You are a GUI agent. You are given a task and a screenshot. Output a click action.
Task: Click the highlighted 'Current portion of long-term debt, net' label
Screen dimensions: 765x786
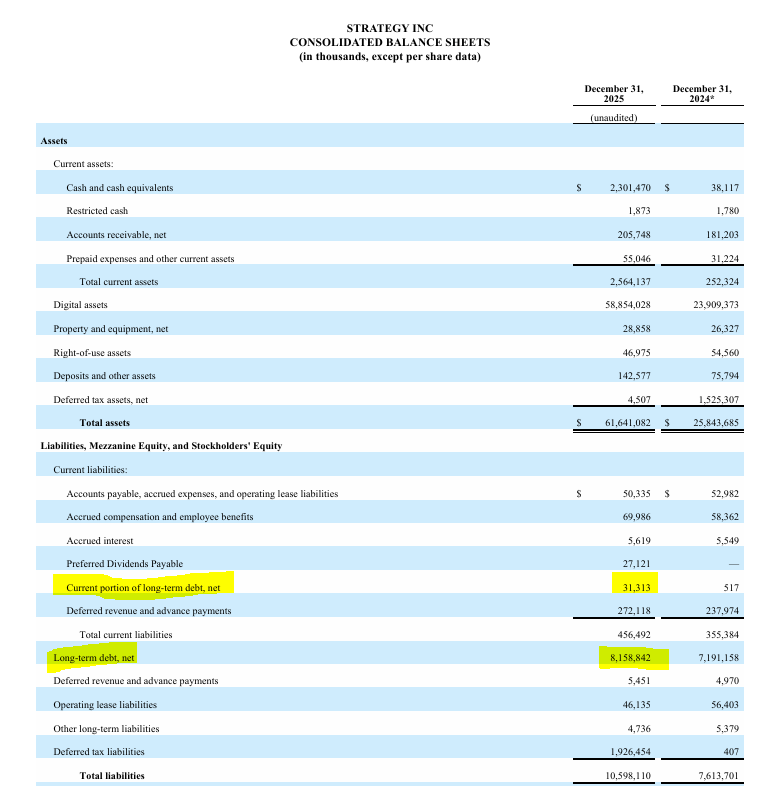click(143, 587)
